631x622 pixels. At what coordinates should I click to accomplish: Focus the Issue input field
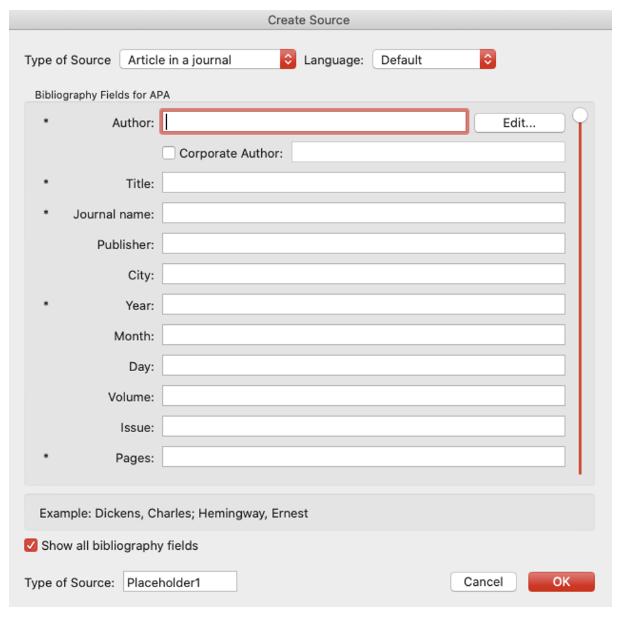click(363, 426)
